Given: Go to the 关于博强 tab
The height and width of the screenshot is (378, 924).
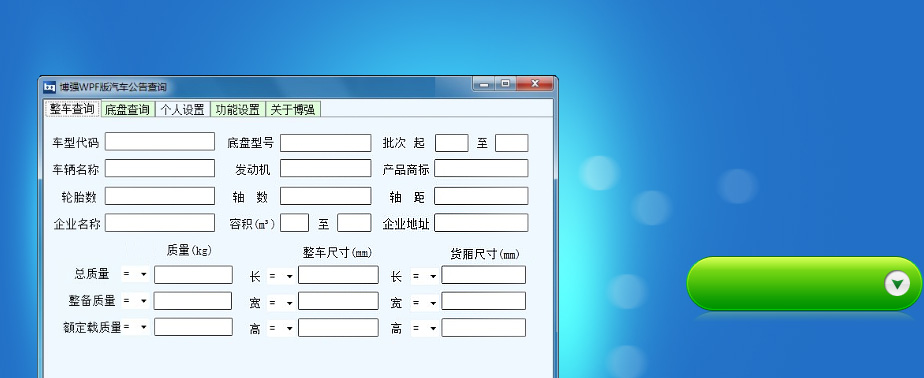Looking at the screenshot, I should [x=293, y=109].
